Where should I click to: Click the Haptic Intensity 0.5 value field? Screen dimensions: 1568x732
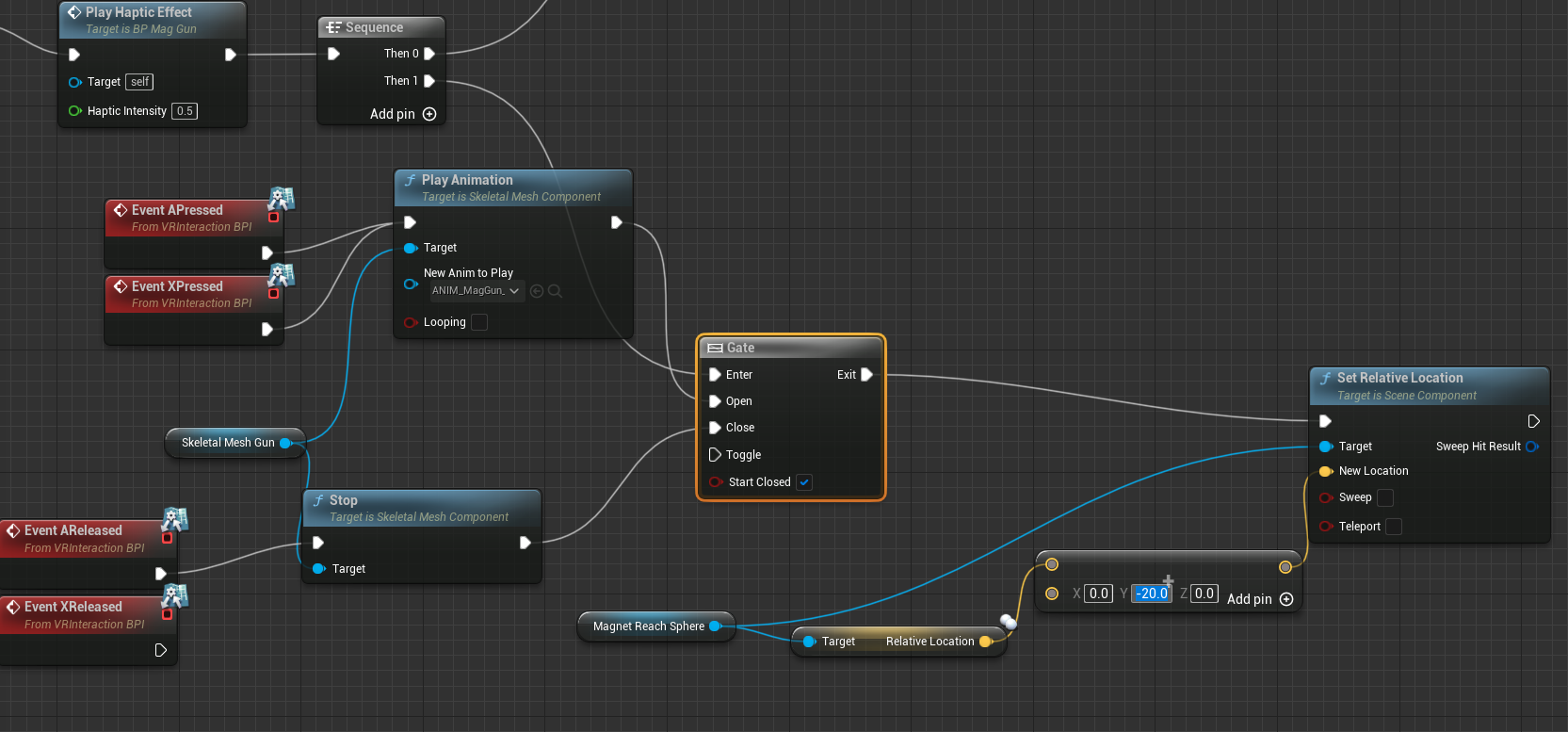pyautogui.click(x=185, y=111)
